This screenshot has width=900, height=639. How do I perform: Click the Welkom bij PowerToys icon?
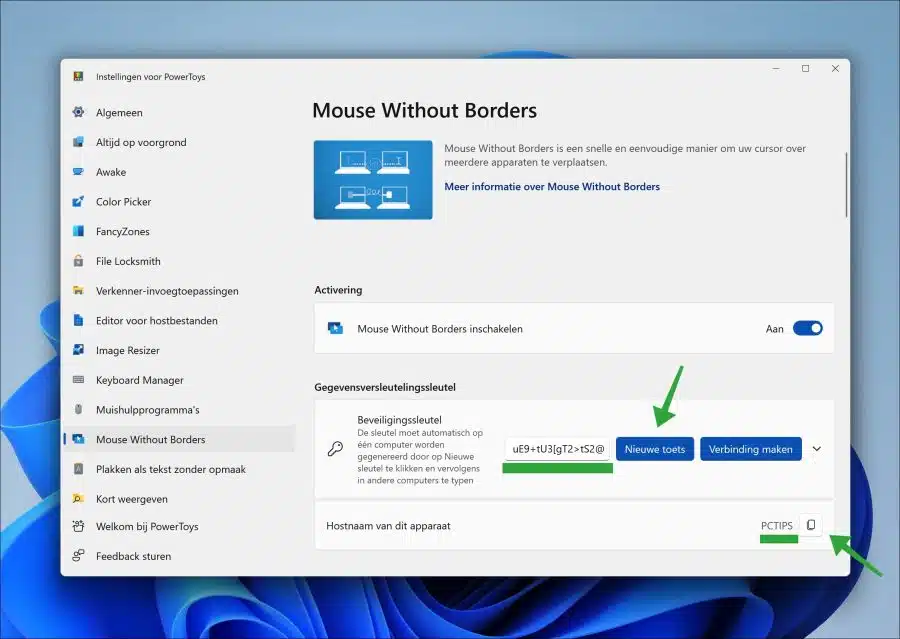point(79,526)
